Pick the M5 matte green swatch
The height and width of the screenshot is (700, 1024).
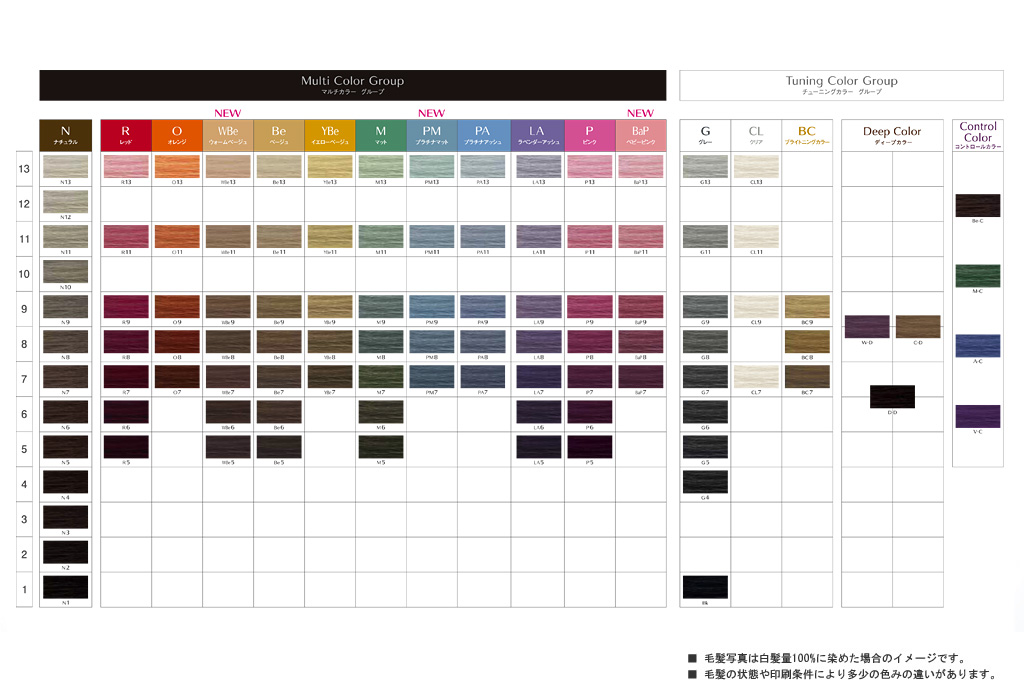click(380, 446)
